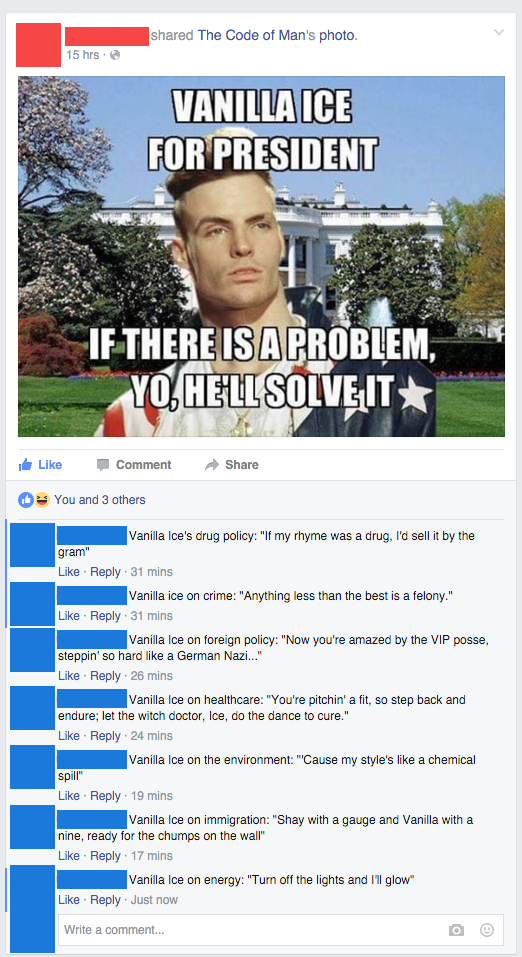Like the healthcare comment

click(x=69, y=735)
